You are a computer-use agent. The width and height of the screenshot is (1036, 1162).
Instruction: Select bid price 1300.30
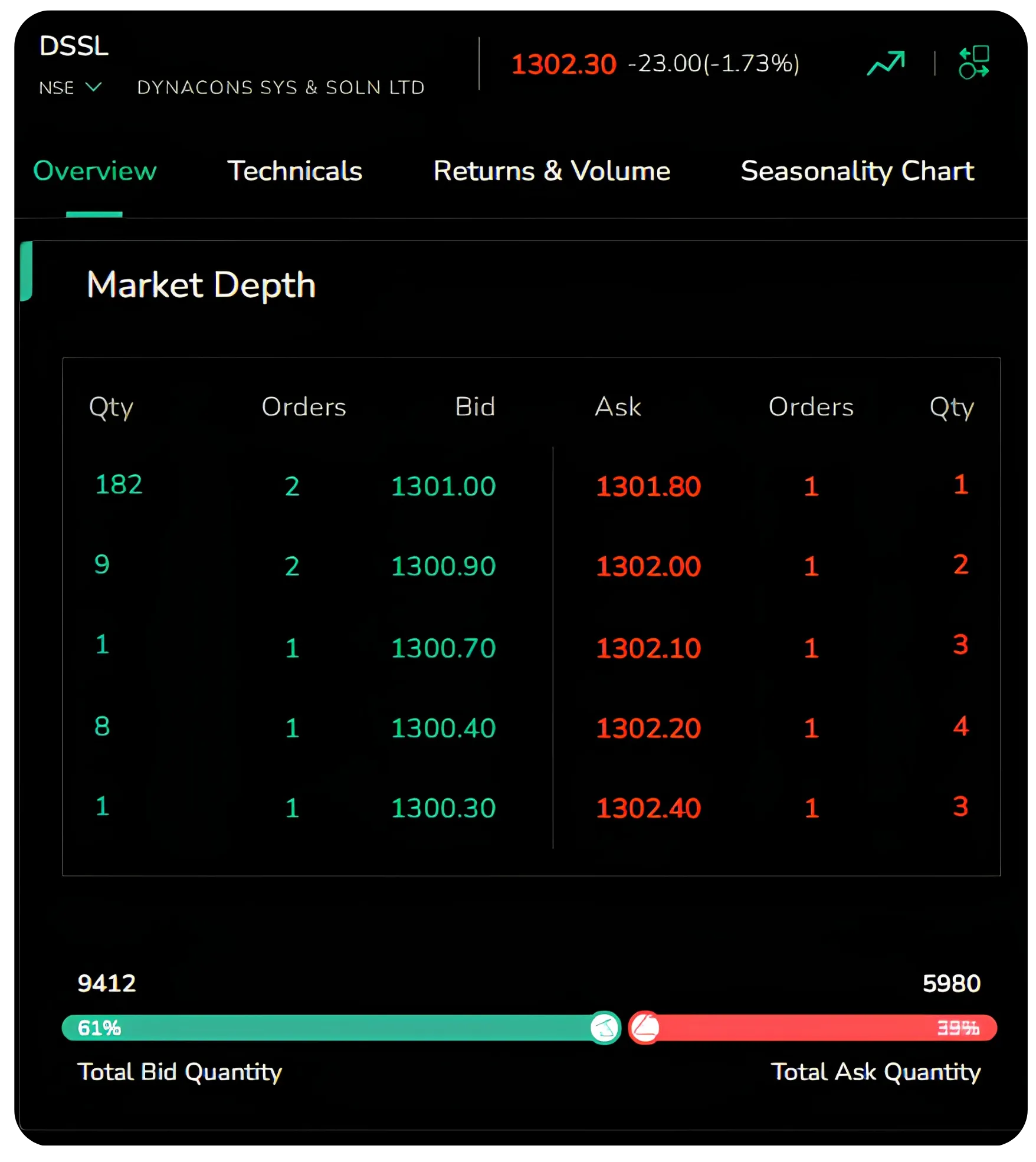pyautogui.click(x=443, y=808)
